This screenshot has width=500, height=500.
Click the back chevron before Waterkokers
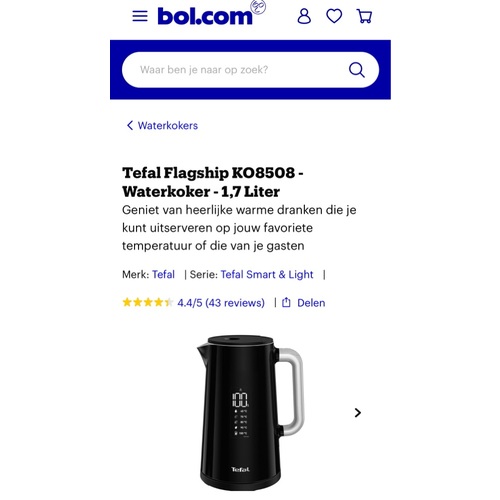[130, 125]
